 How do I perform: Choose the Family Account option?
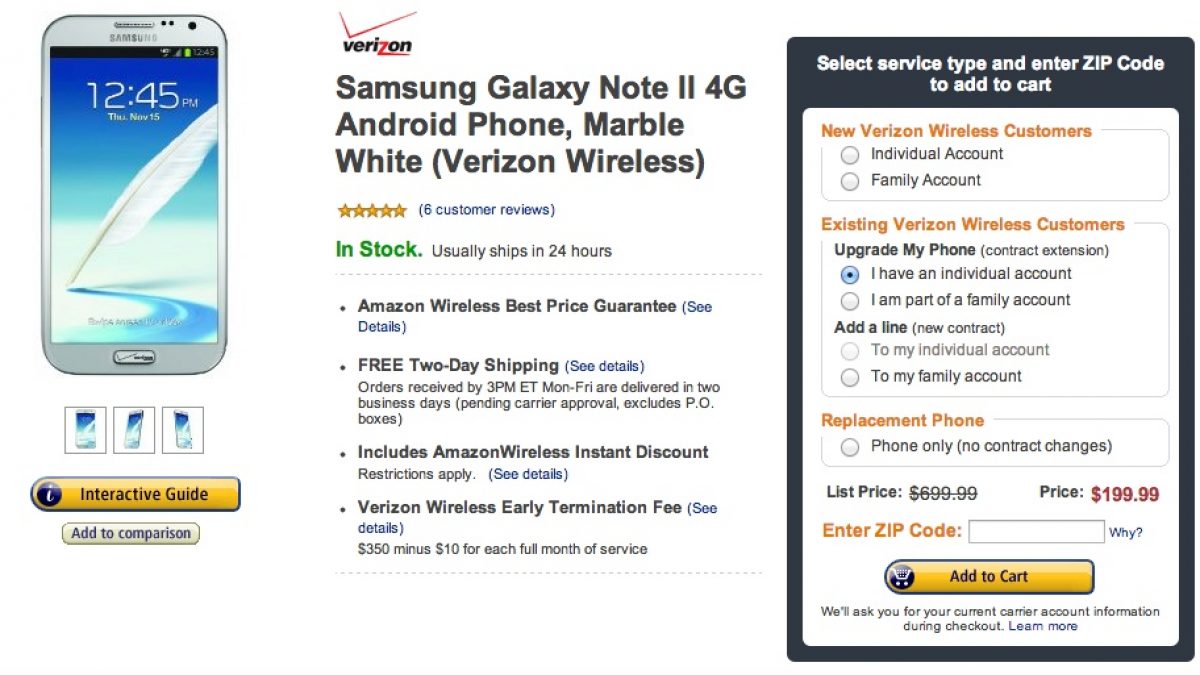[x=850, y=181]
